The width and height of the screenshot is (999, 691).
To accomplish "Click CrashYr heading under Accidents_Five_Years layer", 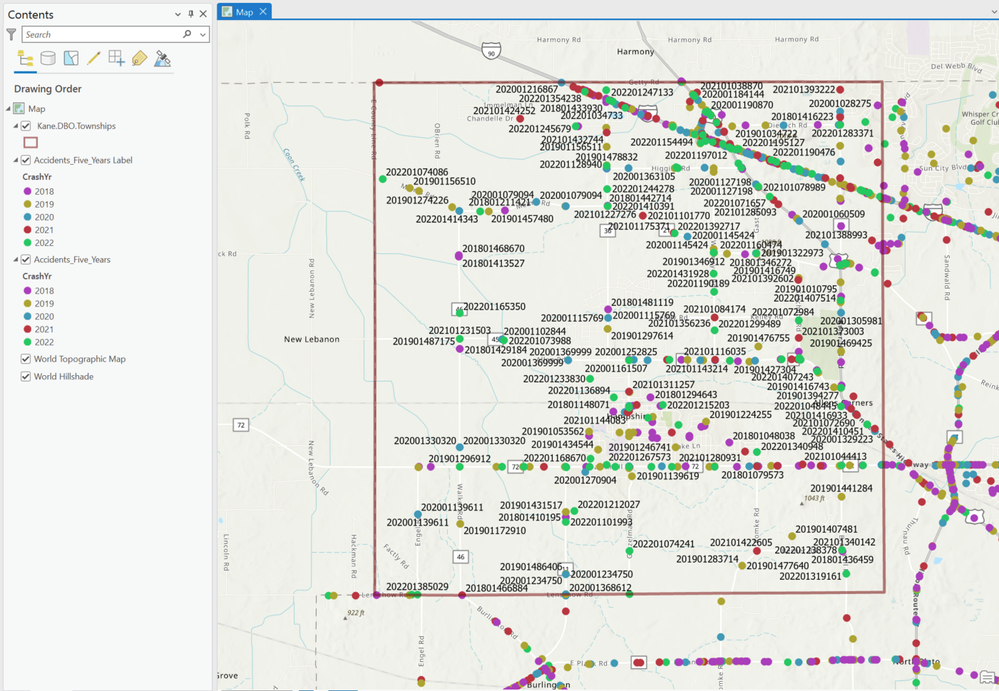I will coord(37,276).
